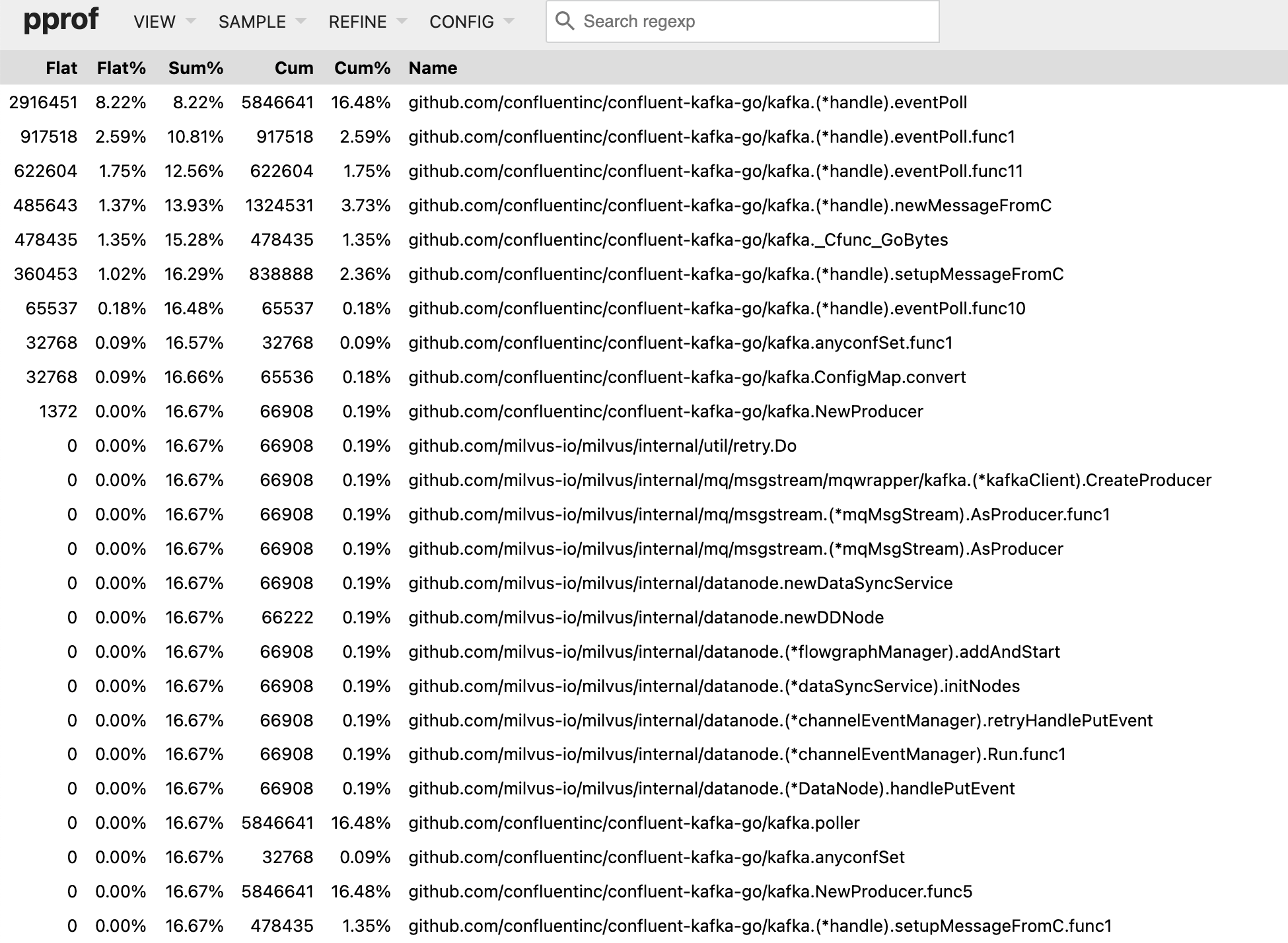Select the retry.Do function row
1288x943 pixels.
point(602,445)
